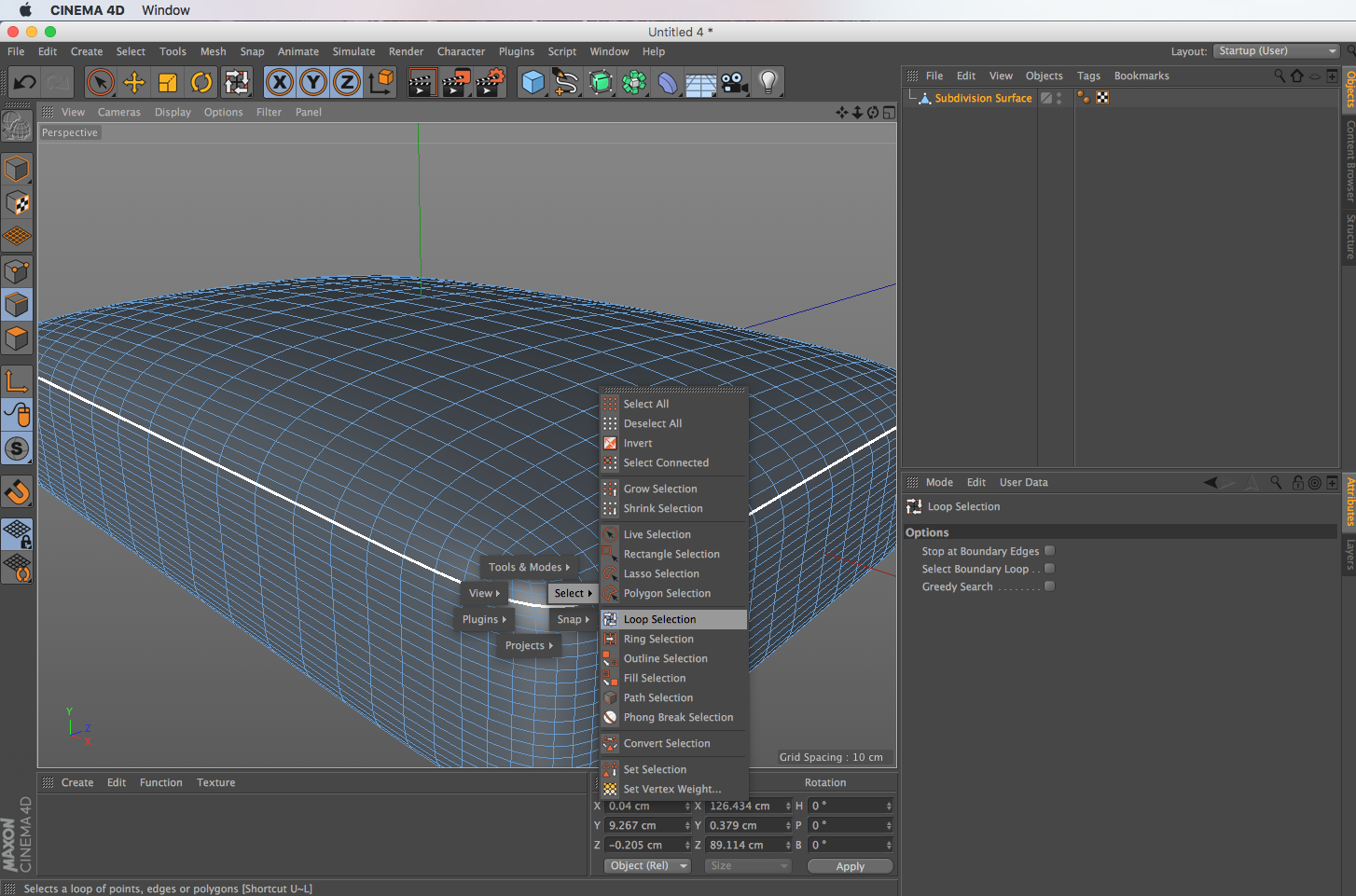Toggle the X-axis lock icon
This screenshot has height=896, width=1356.
[279, 83]
